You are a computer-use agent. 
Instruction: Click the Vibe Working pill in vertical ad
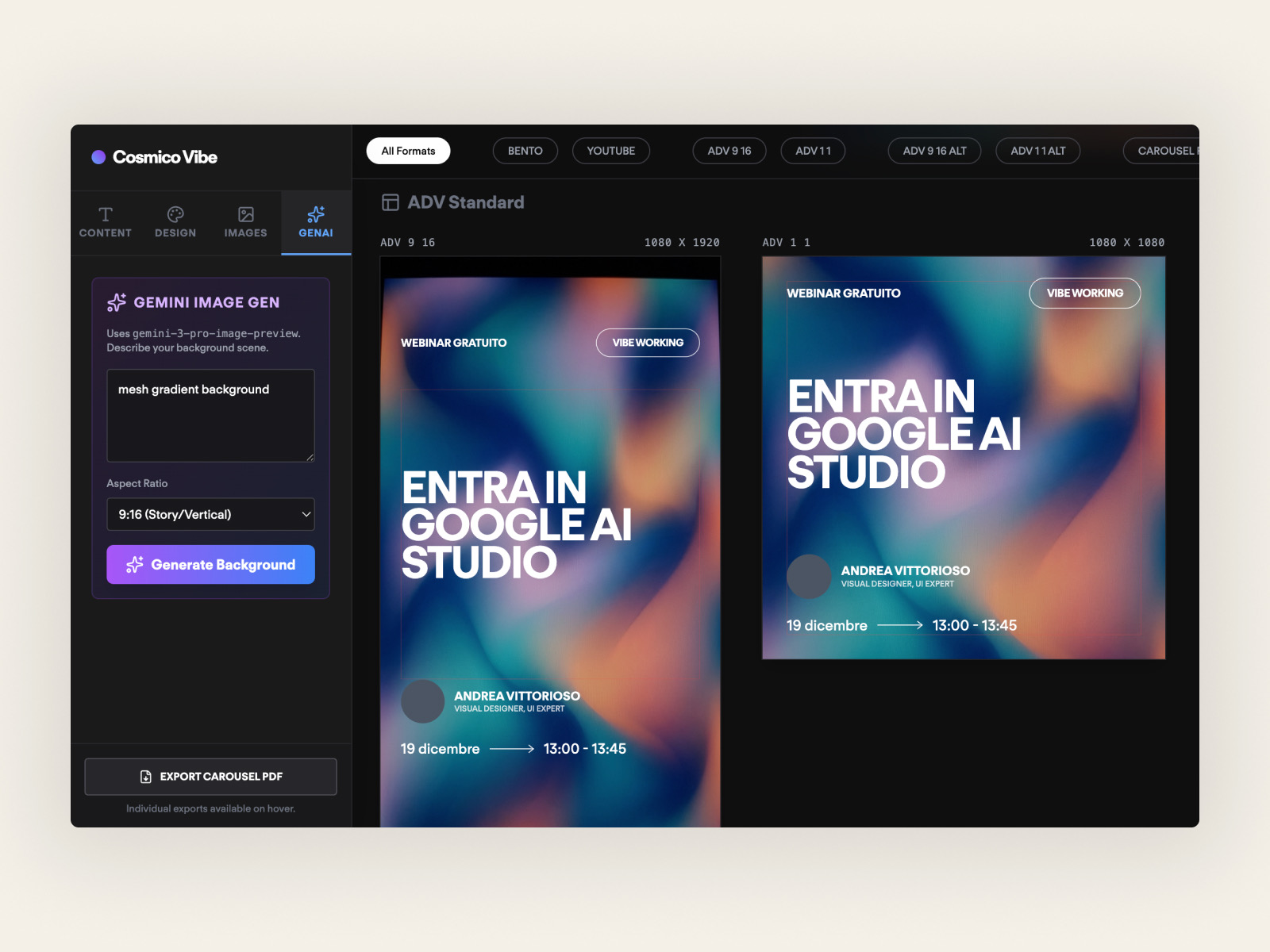click(648, 343)
